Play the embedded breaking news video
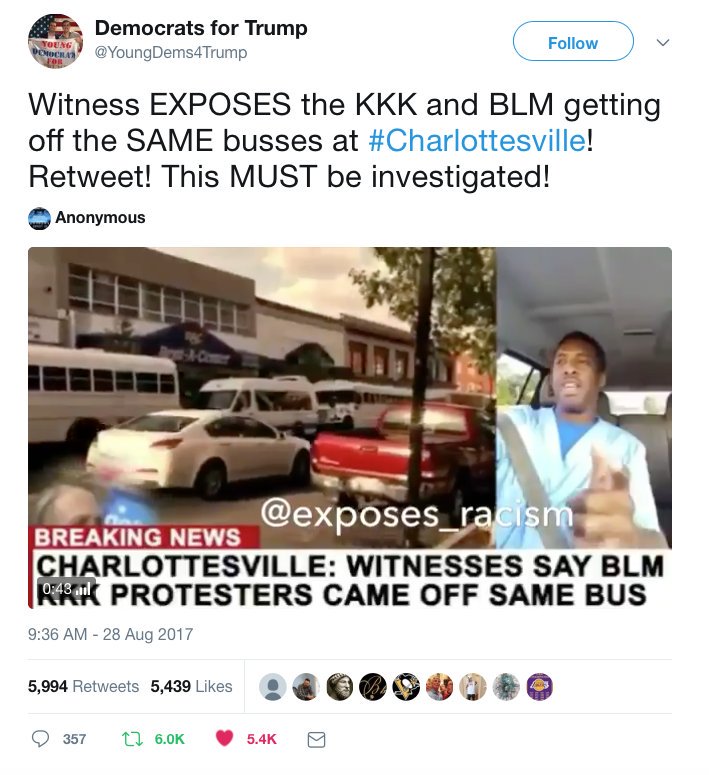Image resolution: width=709 pixels, height=775 pixels. 350,428
